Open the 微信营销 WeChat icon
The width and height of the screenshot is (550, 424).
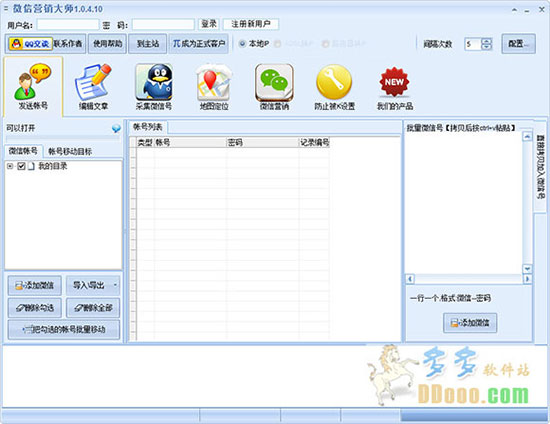274,86
